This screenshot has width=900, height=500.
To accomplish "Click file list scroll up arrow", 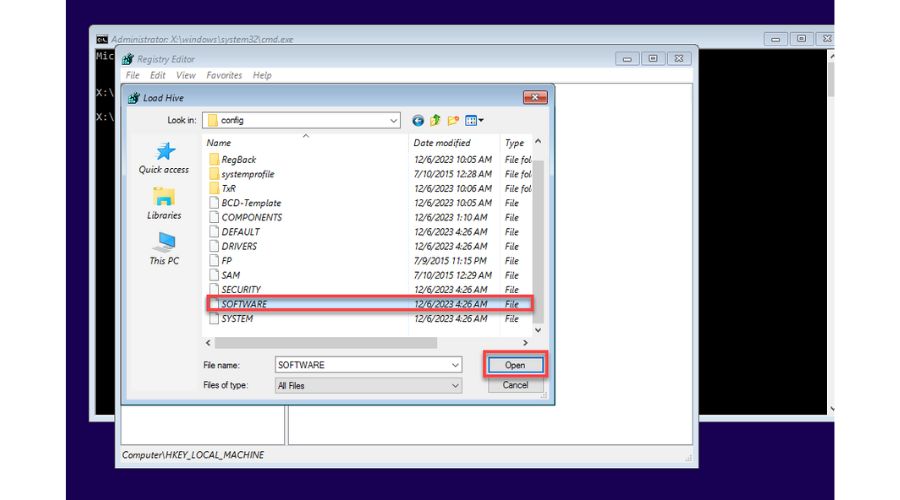I will tap(538, 141).
